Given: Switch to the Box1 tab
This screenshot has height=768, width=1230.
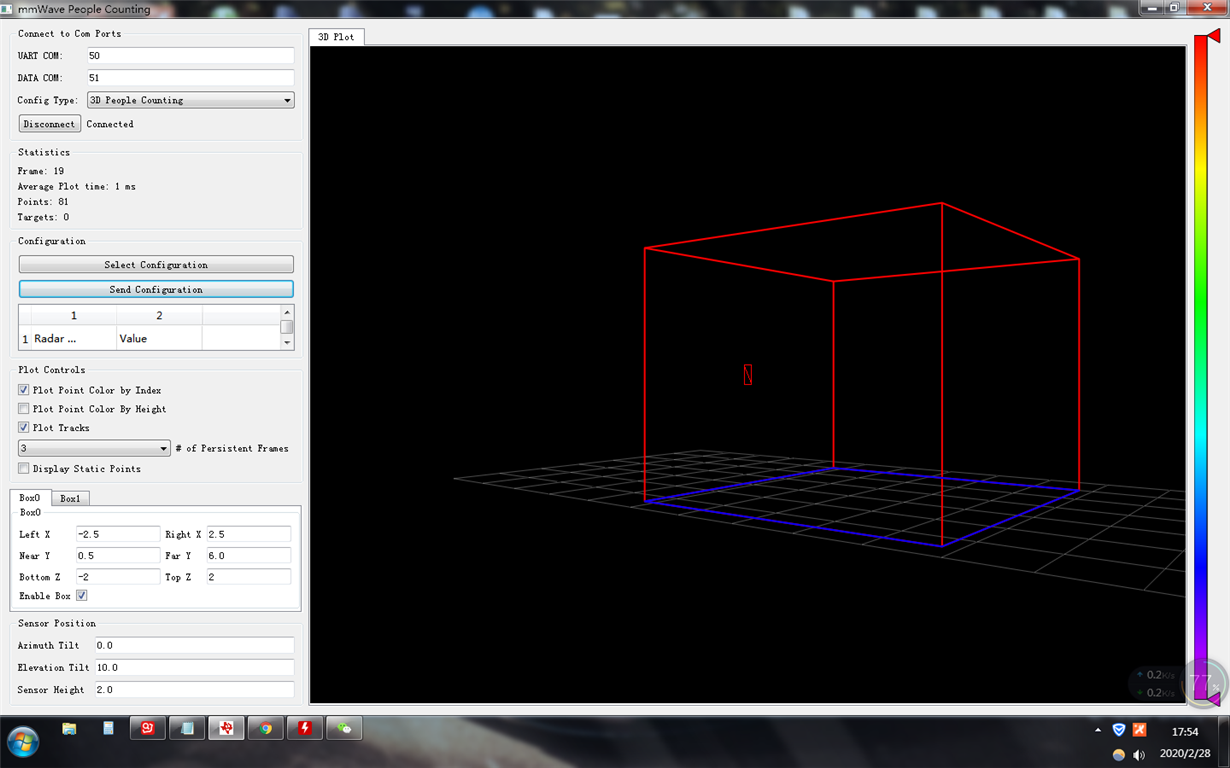Looking at the screenshot, I should [x=70, y=498].
